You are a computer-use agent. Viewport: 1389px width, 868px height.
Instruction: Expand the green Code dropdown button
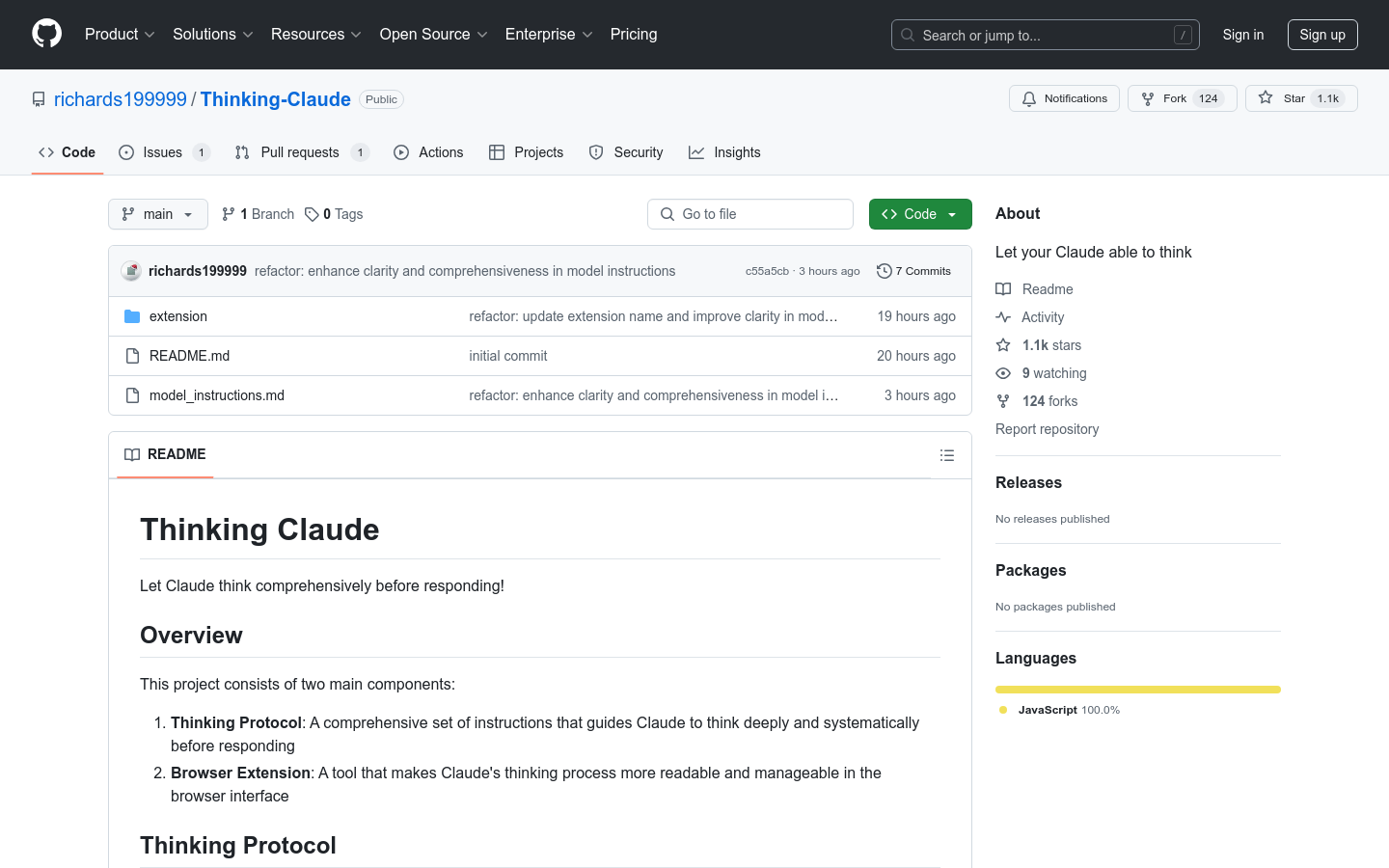[x=919, y=214]
